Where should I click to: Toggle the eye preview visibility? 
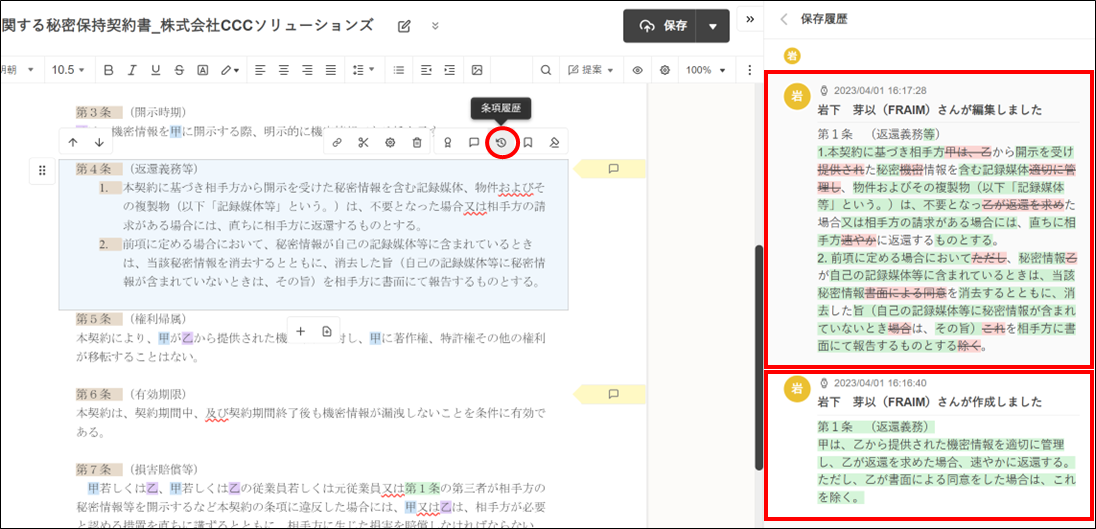pyautogui.click(x=637, y=70)
